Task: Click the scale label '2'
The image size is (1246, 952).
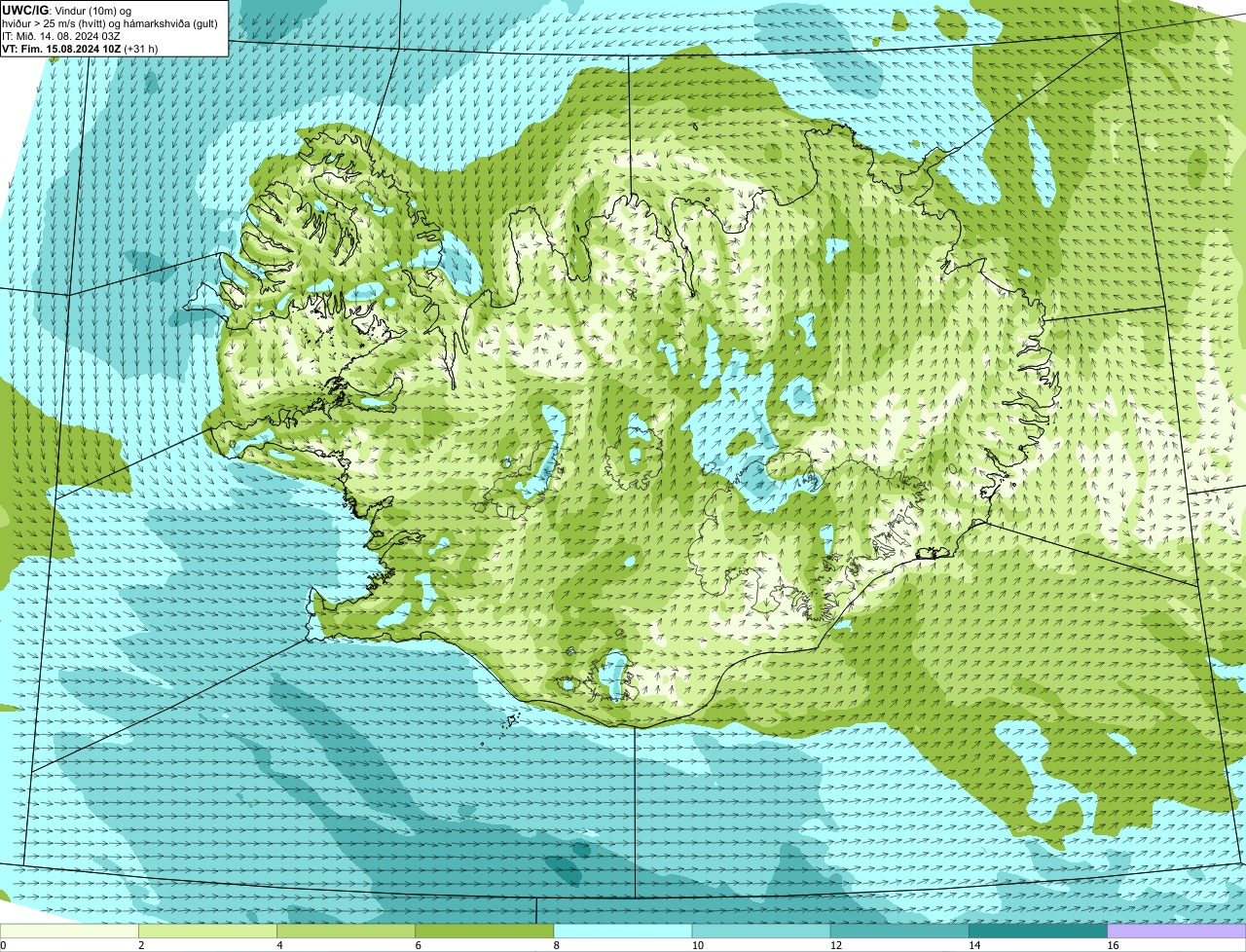Action: click(141, 945)
